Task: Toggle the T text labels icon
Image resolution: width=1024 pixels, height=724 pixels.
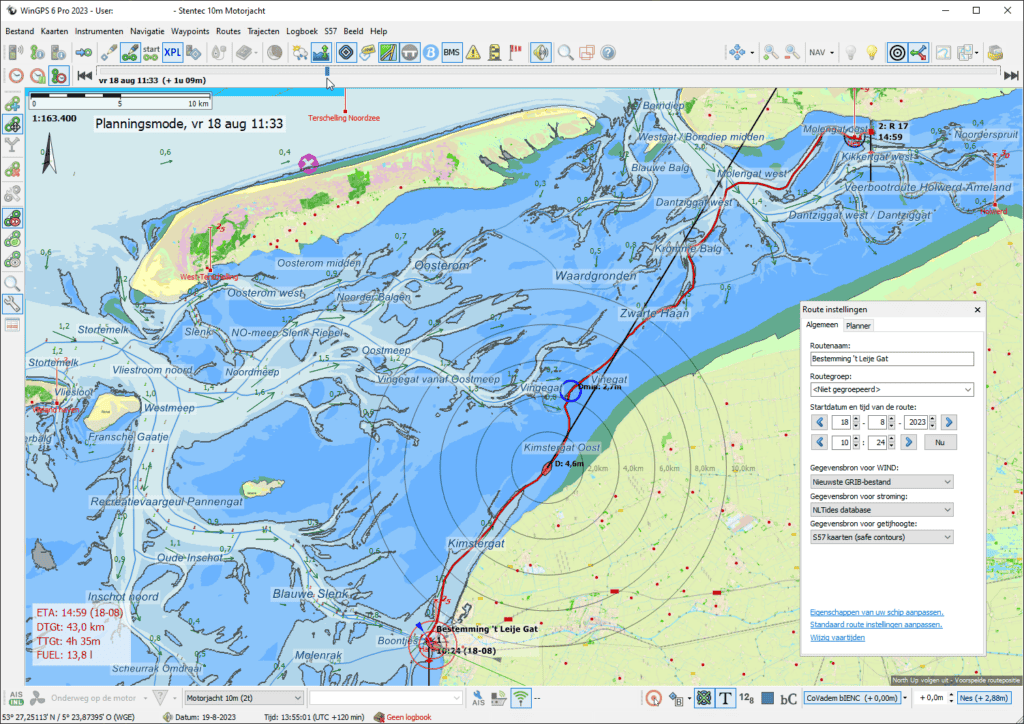Action: click(724, 698)
